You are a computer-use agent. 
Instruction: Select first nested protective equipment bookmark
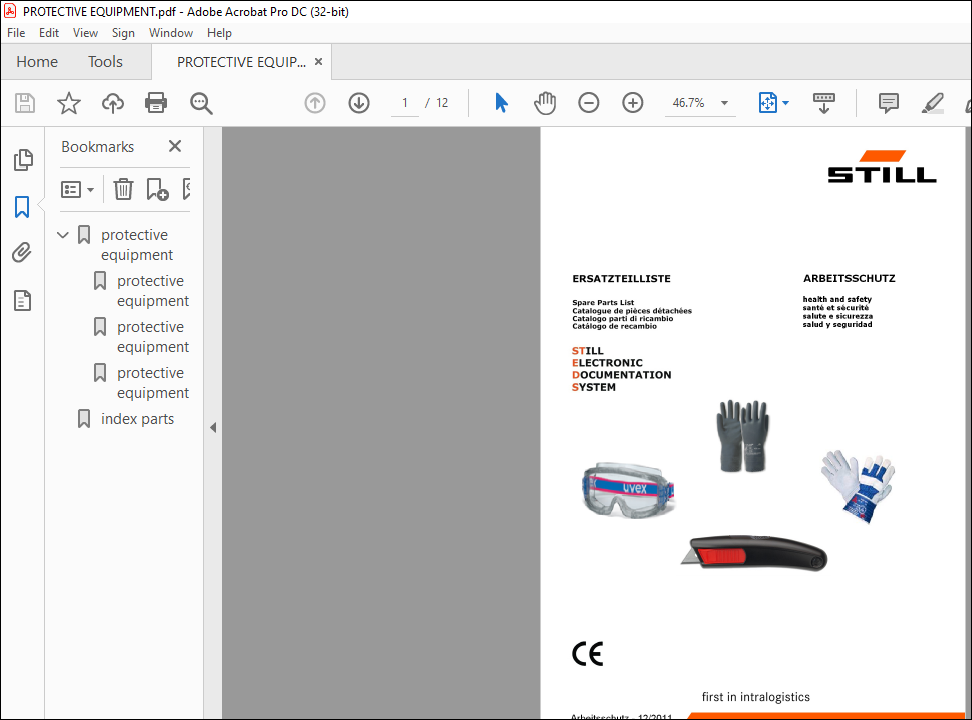pos(152,291)
